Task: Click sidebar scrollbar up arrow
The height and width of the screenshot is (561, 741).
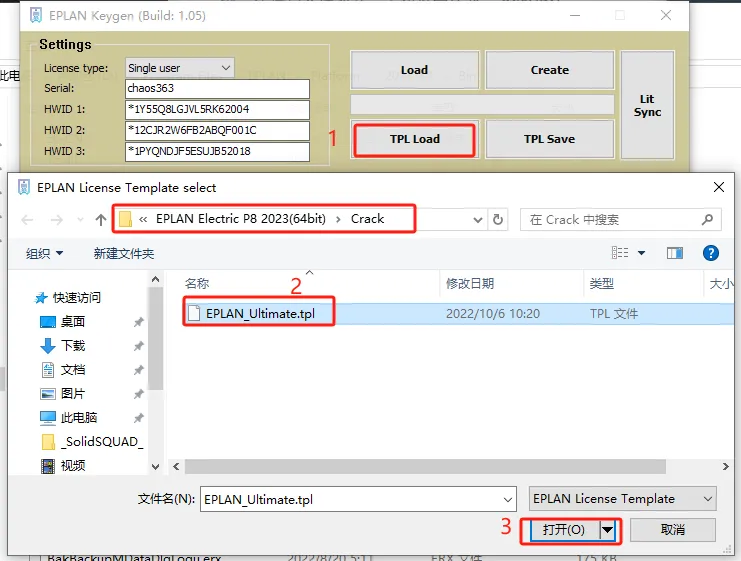Action: [x=155, y=279]
